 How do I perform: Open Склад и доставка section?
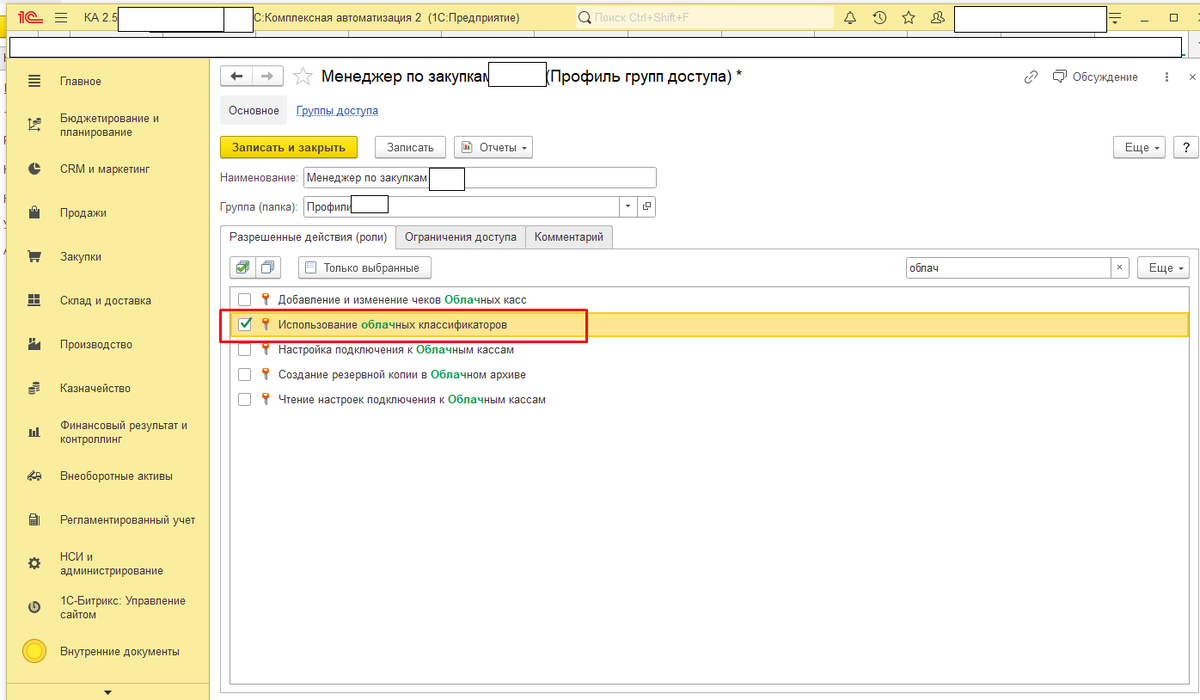(105, 300)
